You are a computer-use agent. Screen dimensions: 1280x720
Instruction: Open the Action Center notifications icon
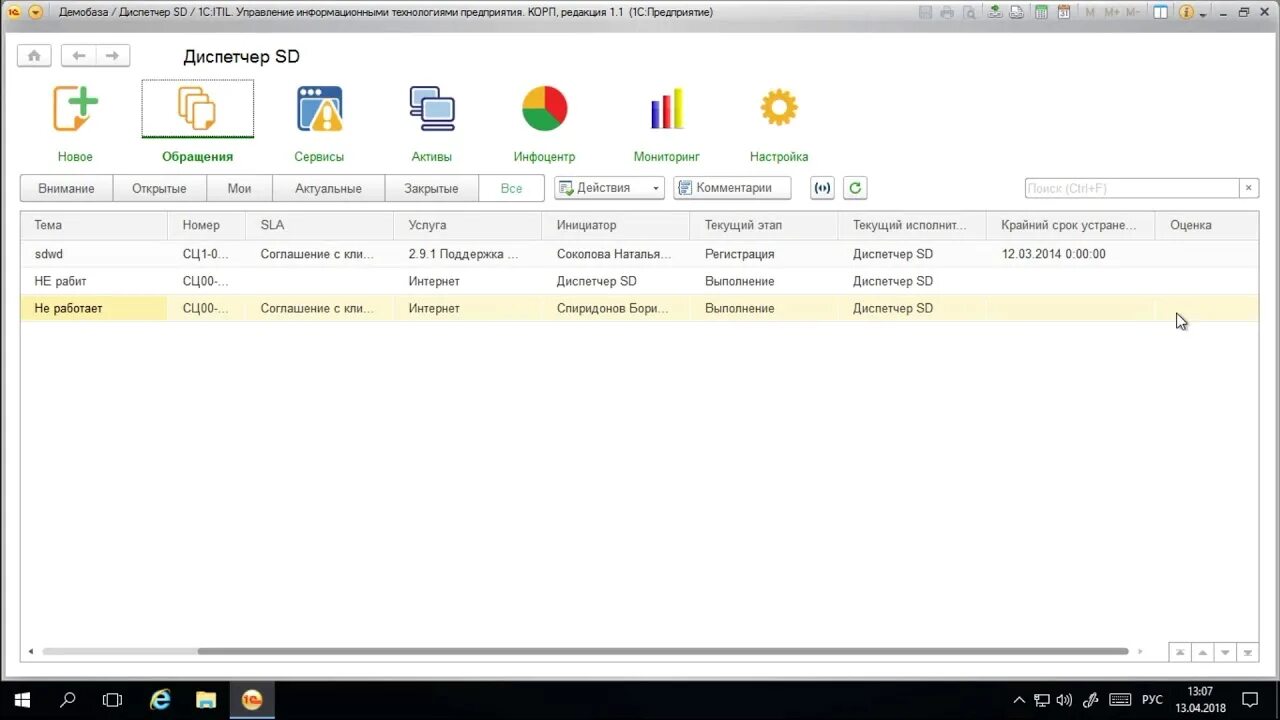pos(1250,700)
